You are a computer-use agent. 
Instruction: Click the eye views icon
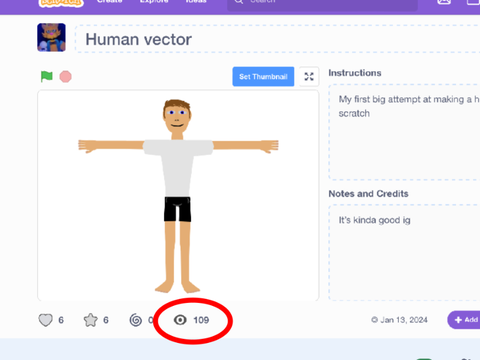[180, 320]
